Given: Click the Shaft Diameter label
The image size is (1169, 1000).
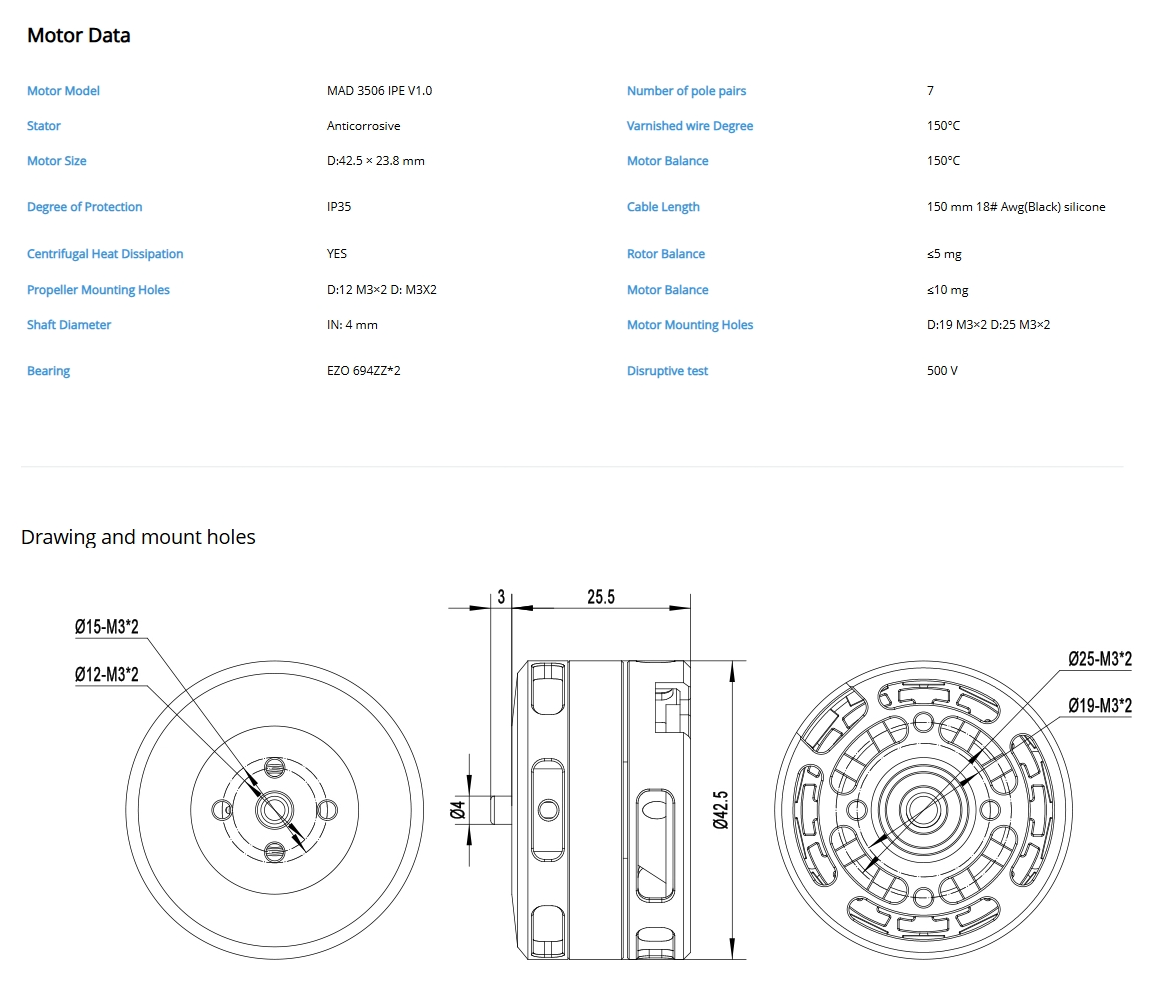Looking at the screenshot, I should (69, 325).
